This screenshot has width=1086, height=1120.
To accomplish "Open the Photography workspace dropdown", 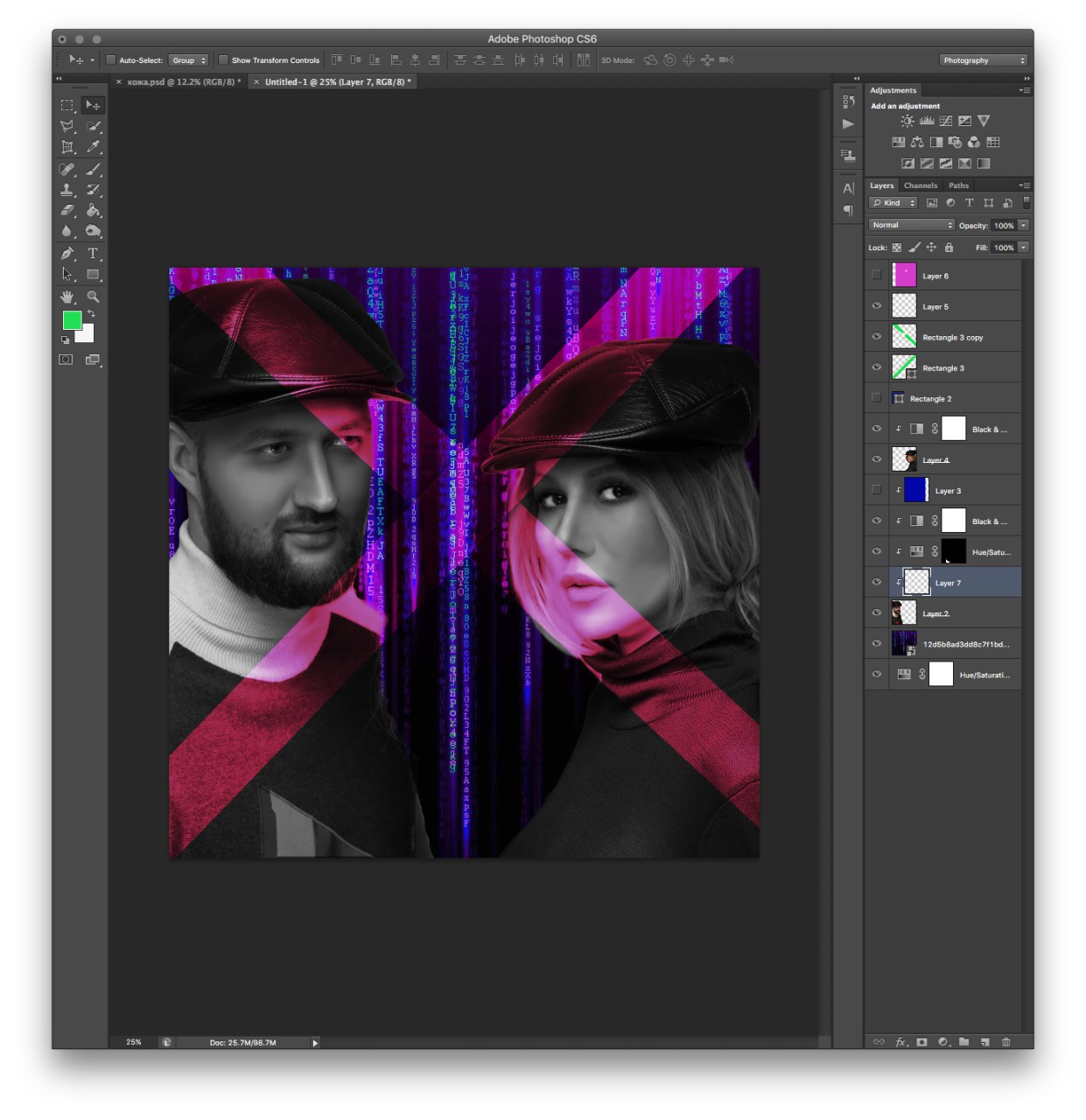I will [984, 60].
